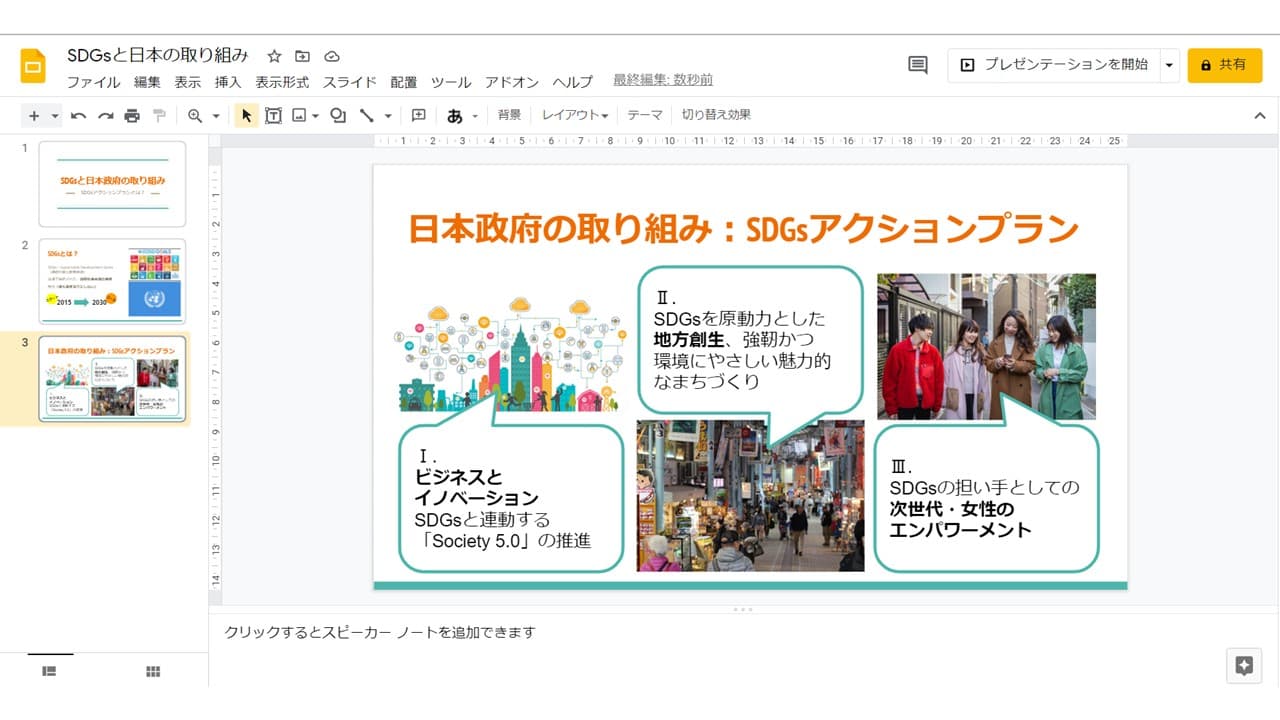Click the Explore button at bottom right

(1244, 666)
